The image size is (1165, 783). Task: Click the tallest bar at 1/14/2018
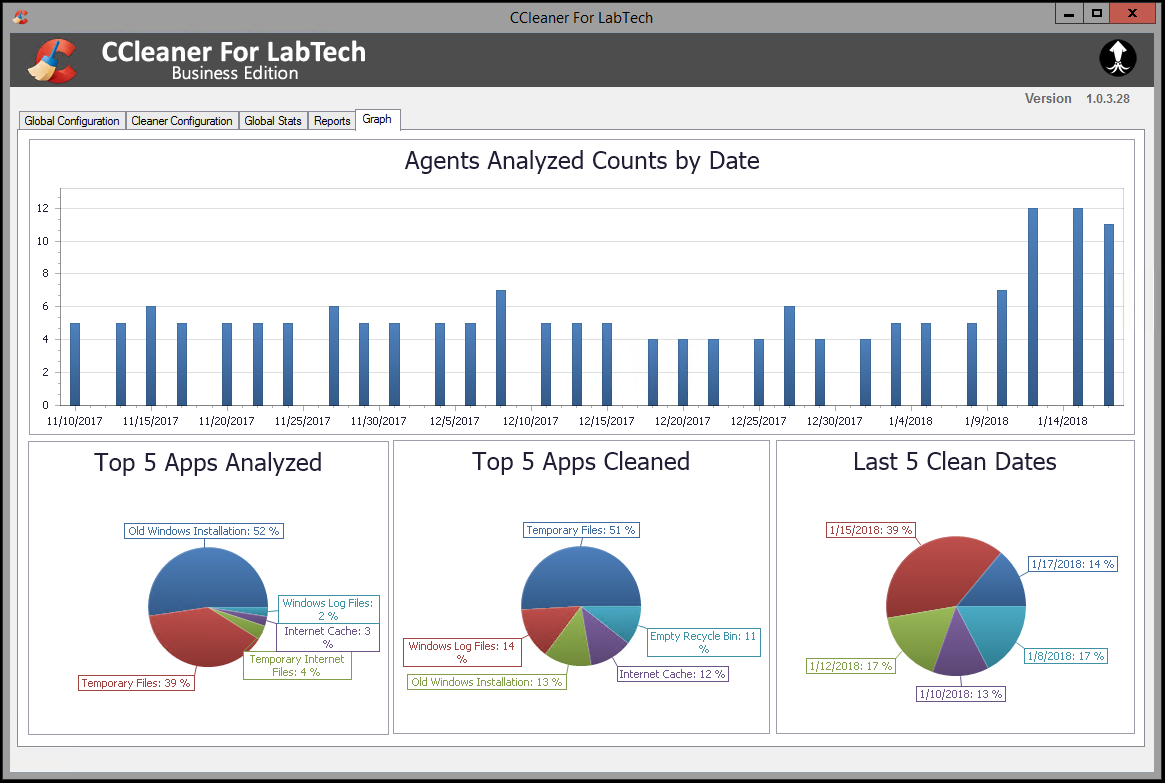pyautogui.click(x=1077, y=307)
